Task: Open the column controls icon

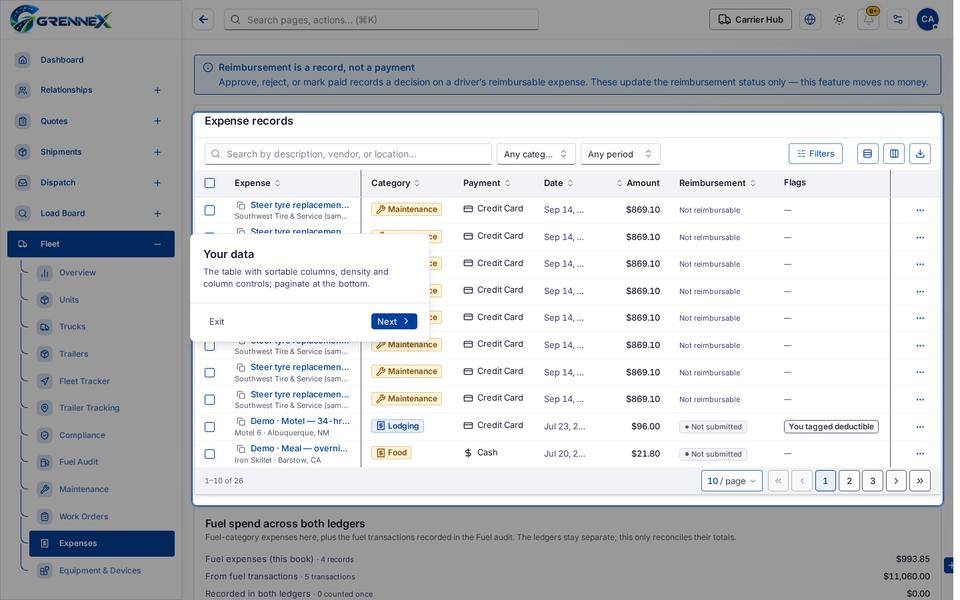Action: click(x=894, y=154)
